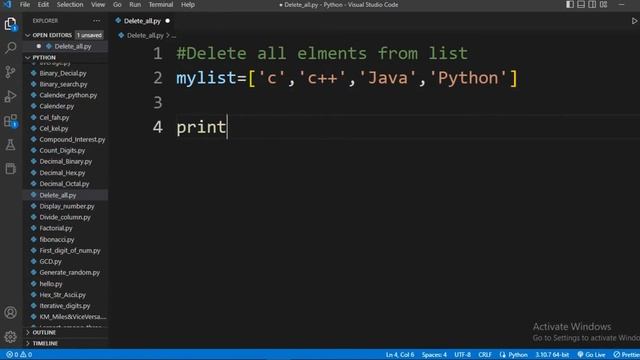Open the Testing flask icon

point(11,145)
